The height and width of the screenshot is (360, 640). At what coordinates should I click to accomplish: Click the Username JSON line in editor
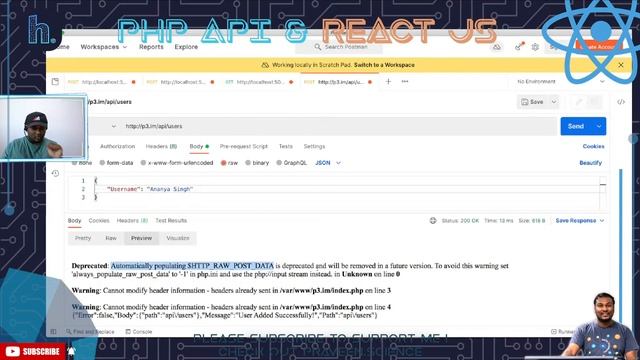(149, 189)
